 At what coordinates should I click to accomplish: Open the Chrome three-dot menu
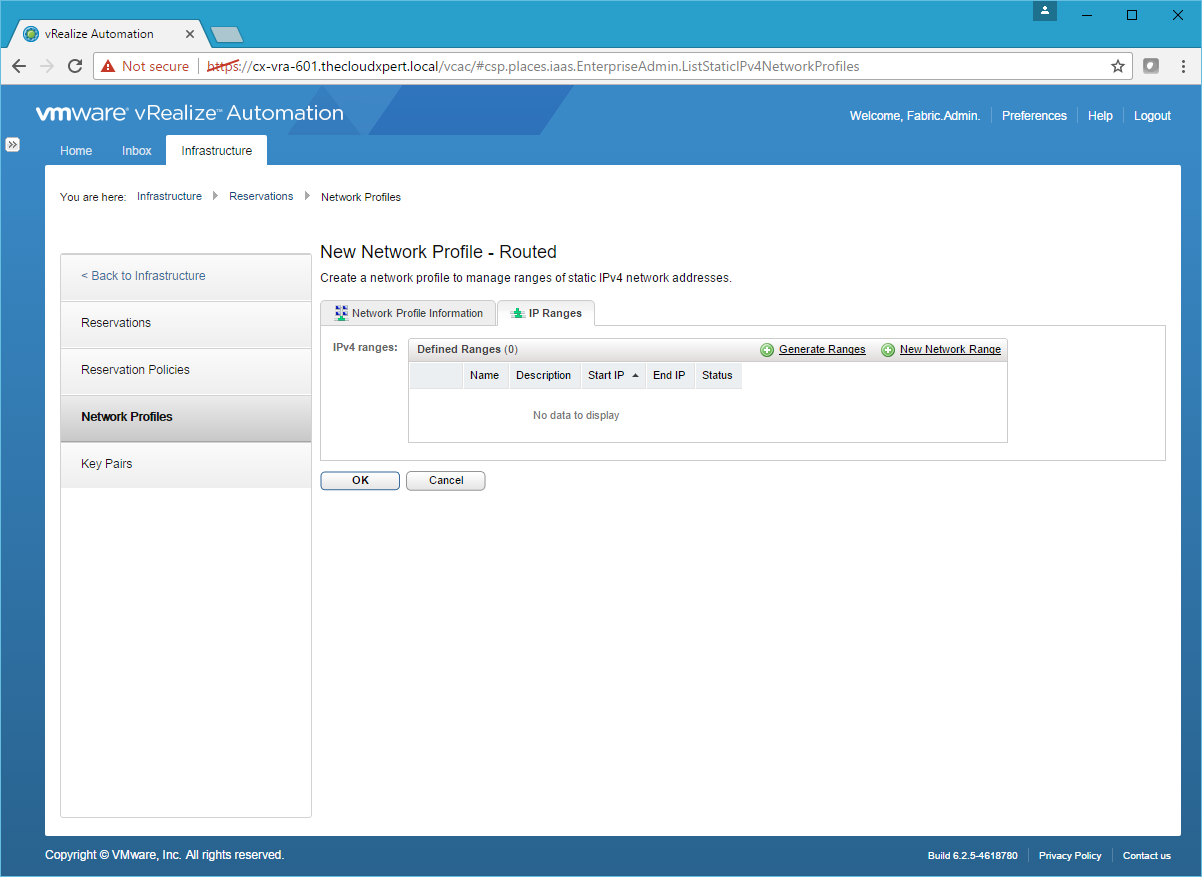(1183, 66)
